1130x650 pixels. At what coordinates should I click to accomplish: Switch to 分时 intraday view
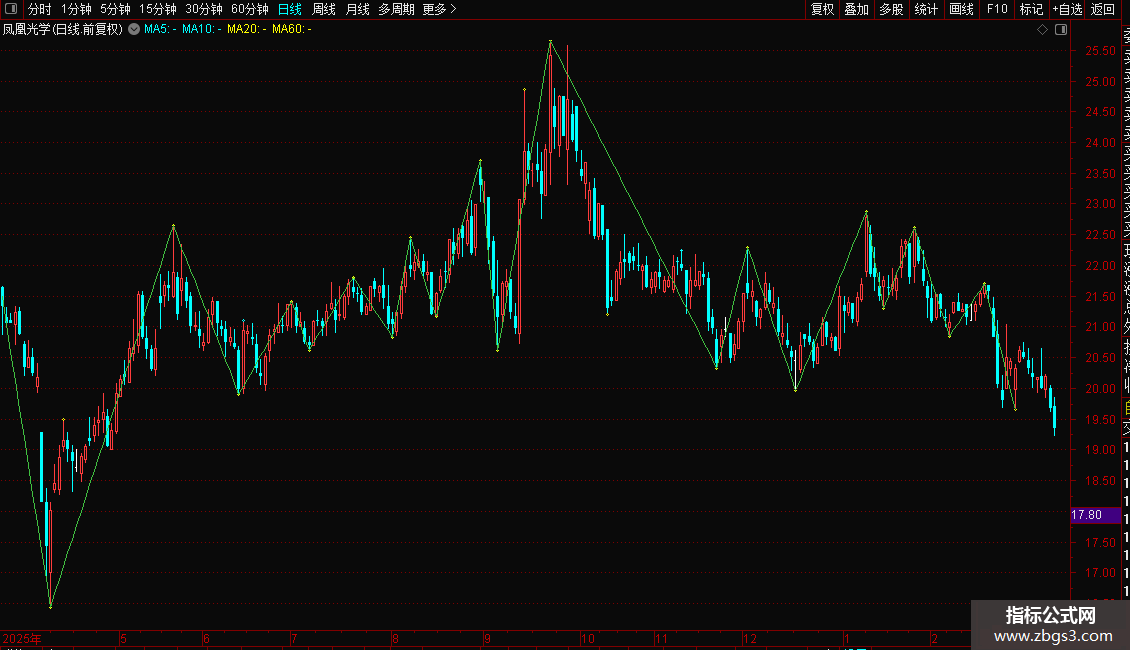(x=40, y=9)
